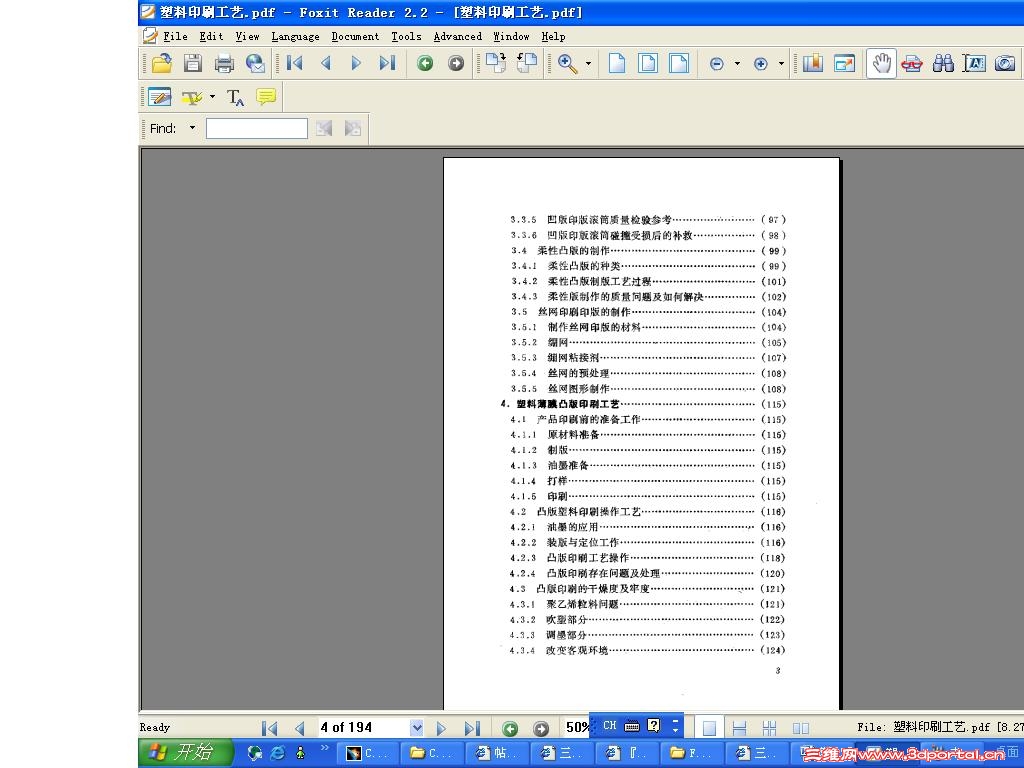The image size is (1024, 768).
Task: Select the annotation selection tool icon
Action: 159,97
